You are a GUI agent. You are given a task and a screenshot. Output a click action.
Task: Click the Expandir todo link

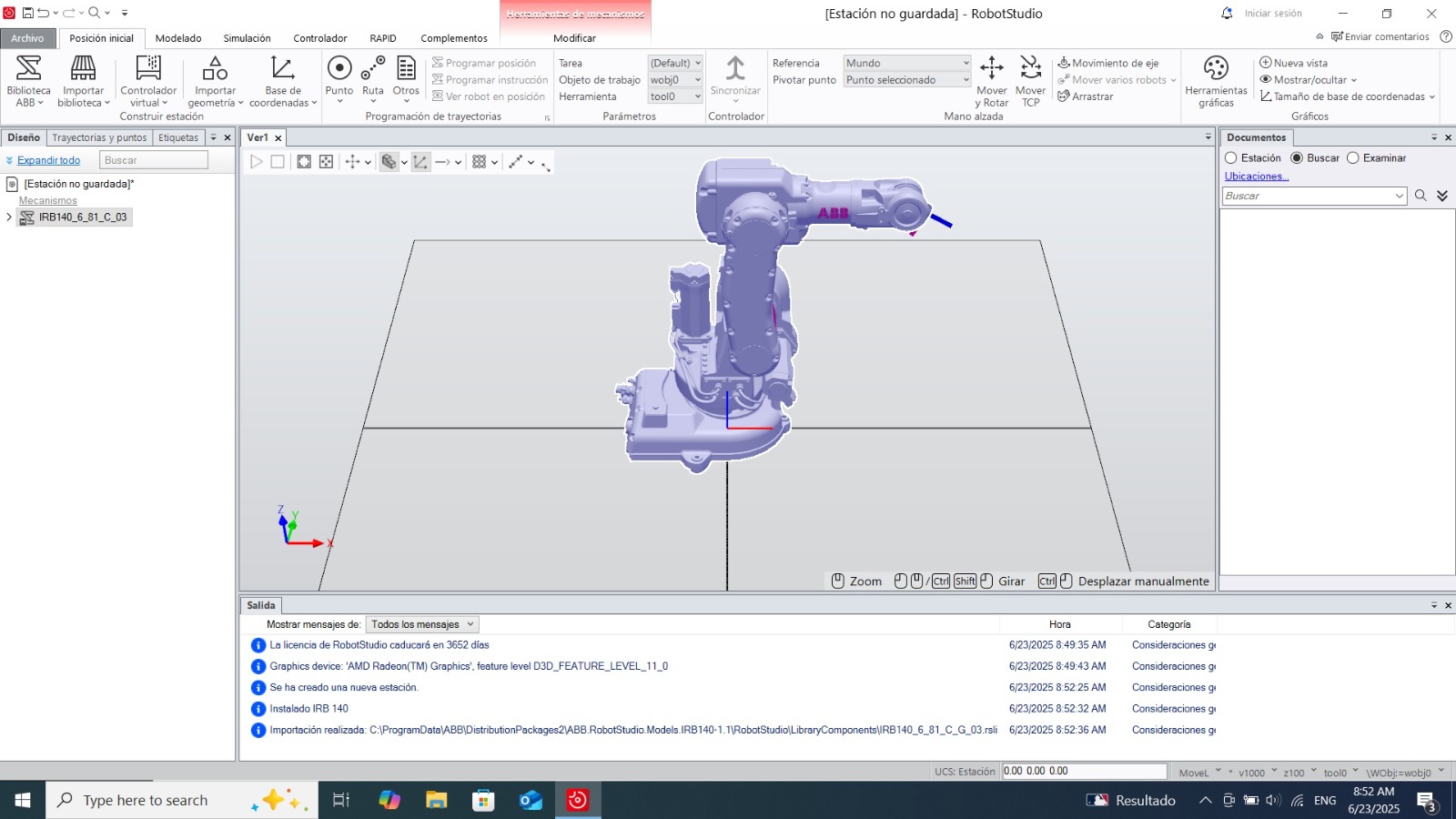48,160
